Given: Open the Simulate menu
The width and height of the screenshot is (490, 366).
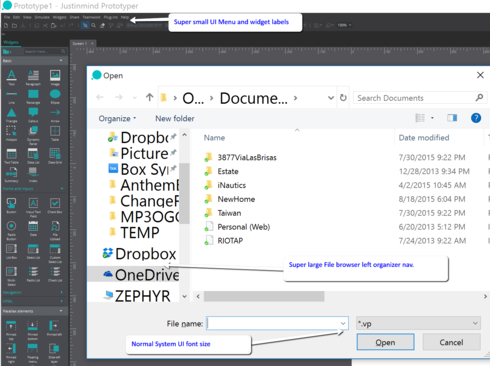Looking at the screenshot, I should (42, 17).
